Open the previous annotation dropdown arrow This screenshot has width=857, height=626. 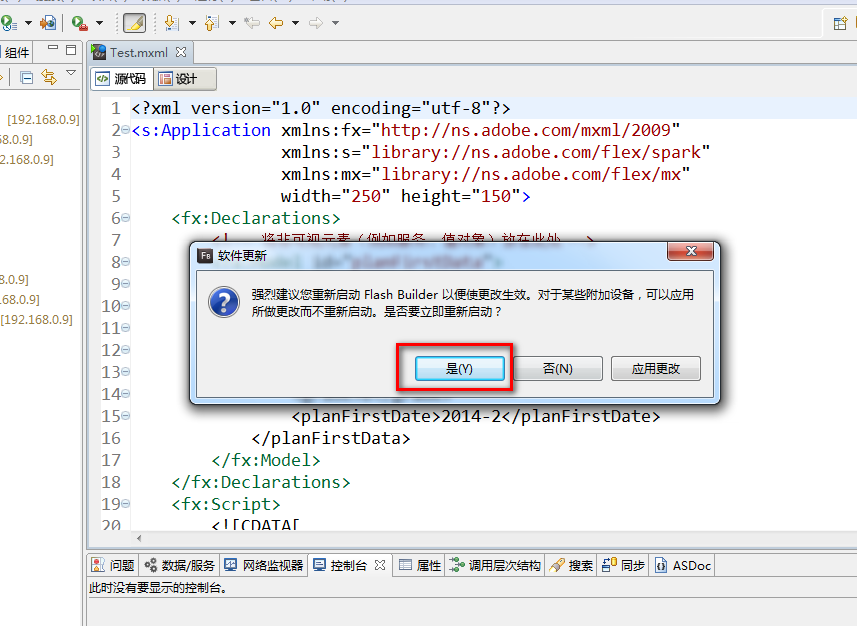(x=232, y=23)
